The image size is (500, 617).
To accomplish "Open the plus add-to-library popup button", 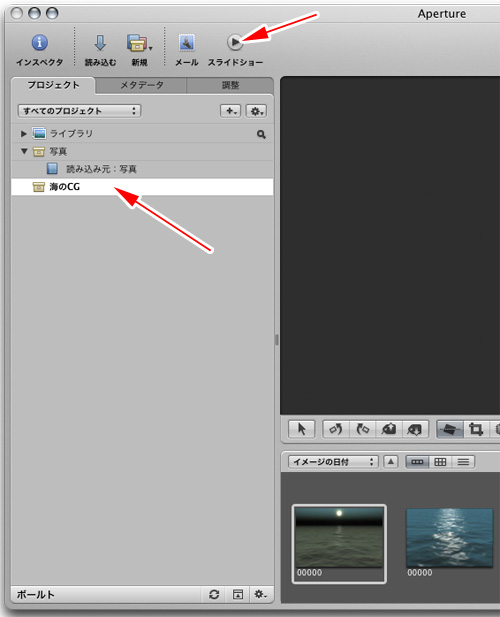I will pyautogui.click(x=231, y=111).
